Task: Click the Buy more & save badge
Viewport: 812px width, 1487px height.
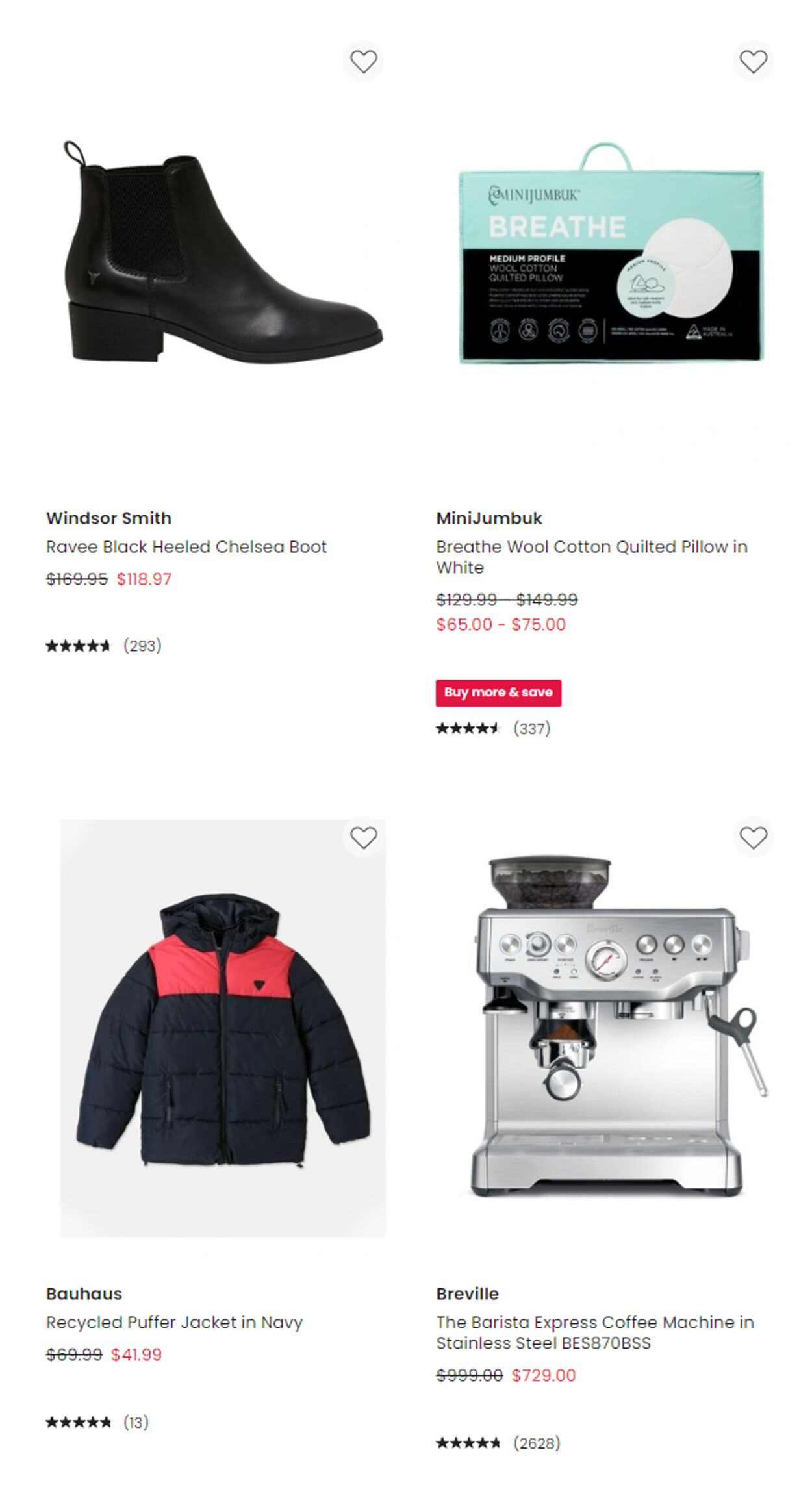Action: tap(498, 693)
